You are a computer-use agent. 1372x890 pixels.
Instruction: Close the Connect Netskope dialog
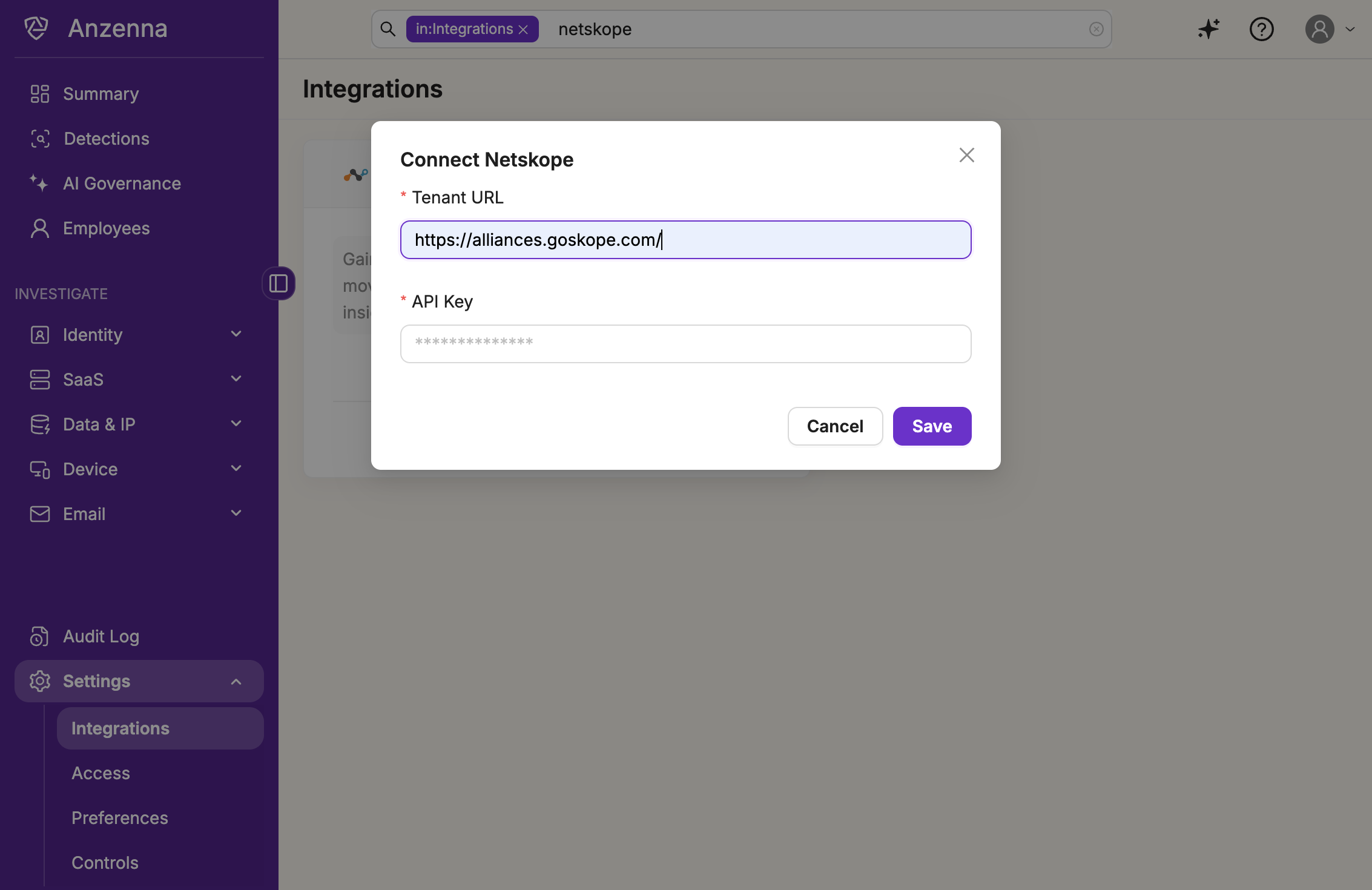(x=966, y=155)
